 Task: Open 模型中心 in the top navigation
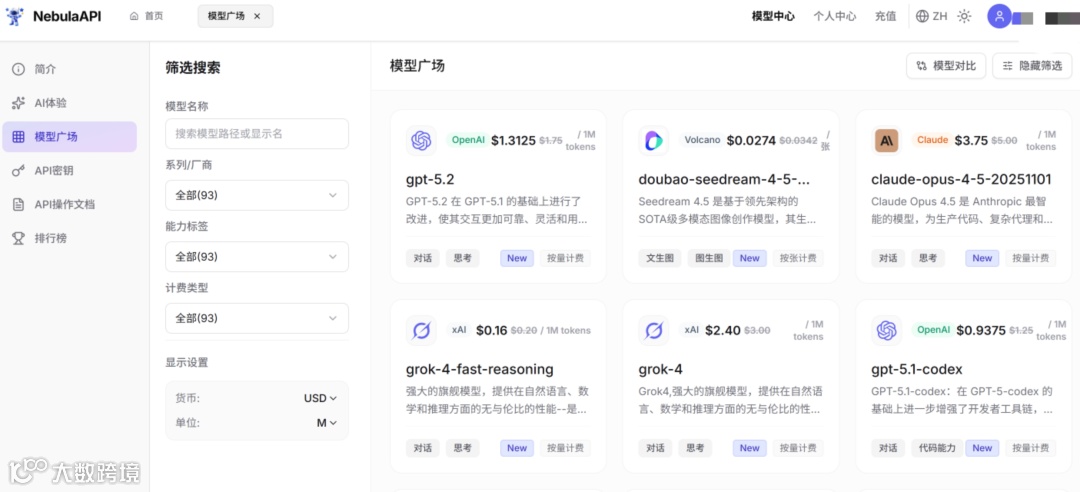tap(773, 16)
